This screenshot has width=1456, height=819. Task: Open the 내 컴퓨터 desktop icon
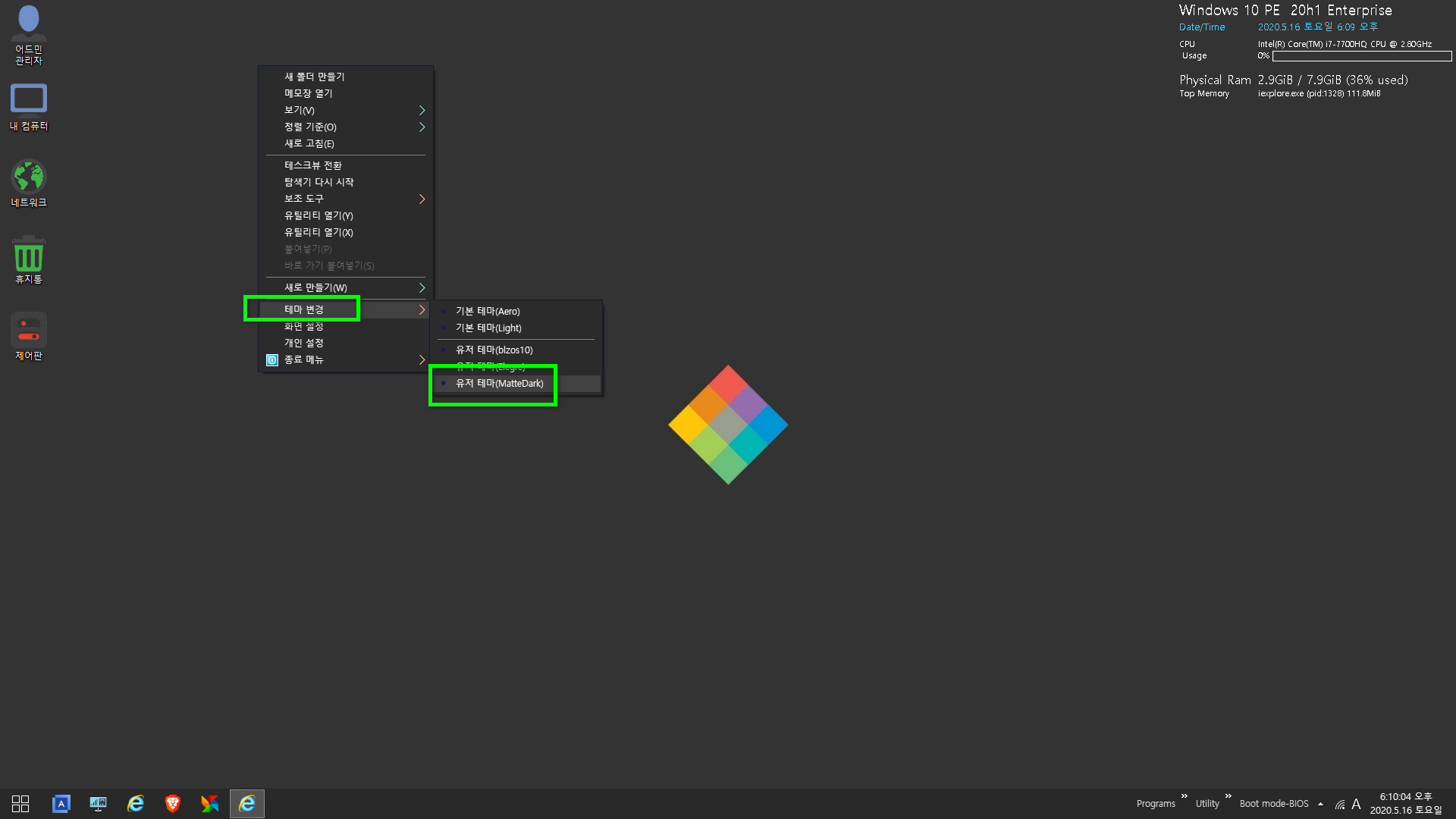(29, 107)
